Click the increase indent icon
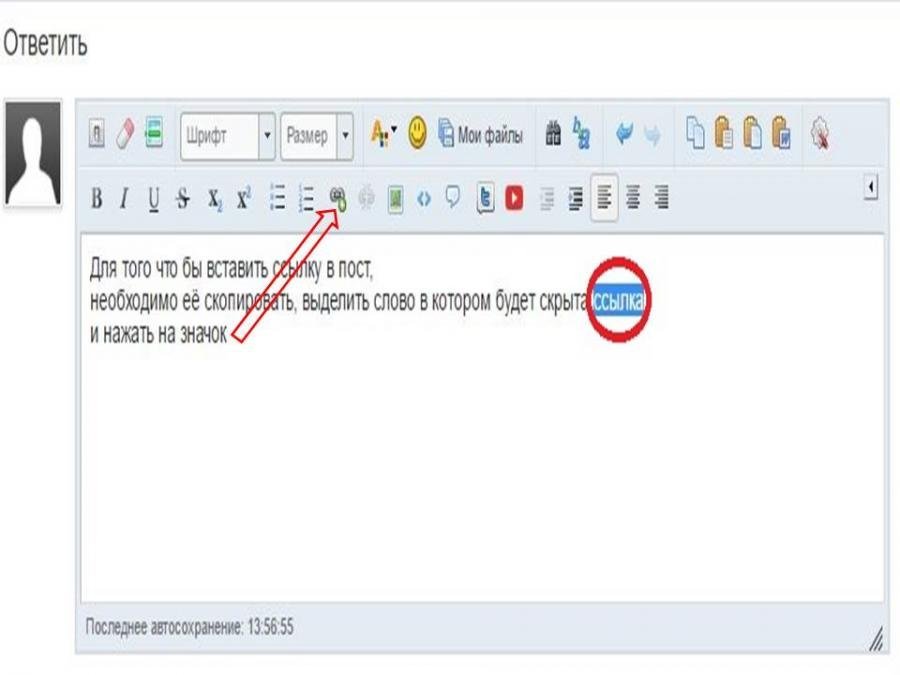The width and height of the screenshot is (900, 675). click(x=575, y=199)
